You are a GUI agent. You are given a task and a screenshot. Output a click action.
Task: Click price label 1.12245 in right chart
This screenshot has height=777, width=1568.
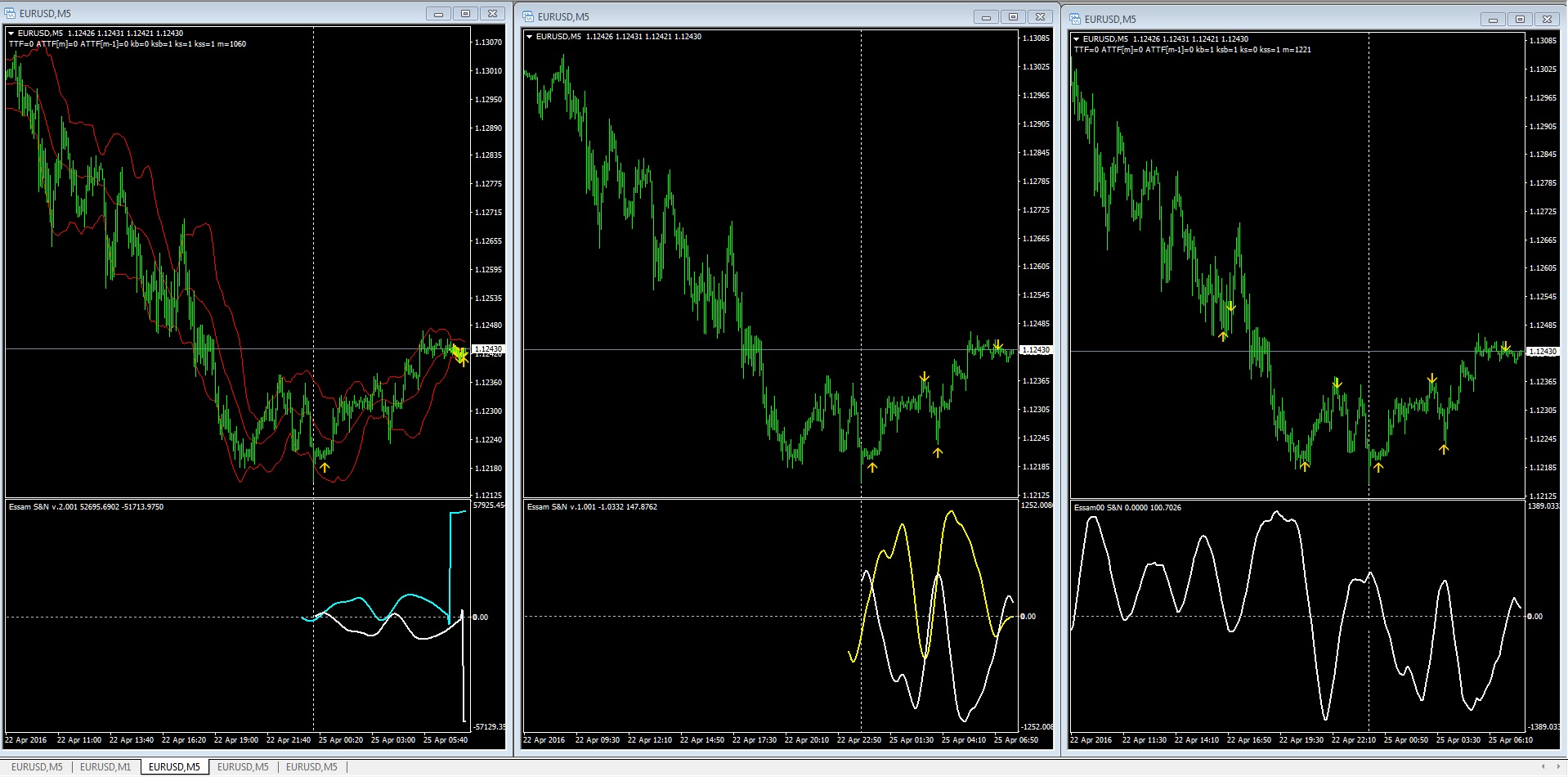tap(1543, 439)
